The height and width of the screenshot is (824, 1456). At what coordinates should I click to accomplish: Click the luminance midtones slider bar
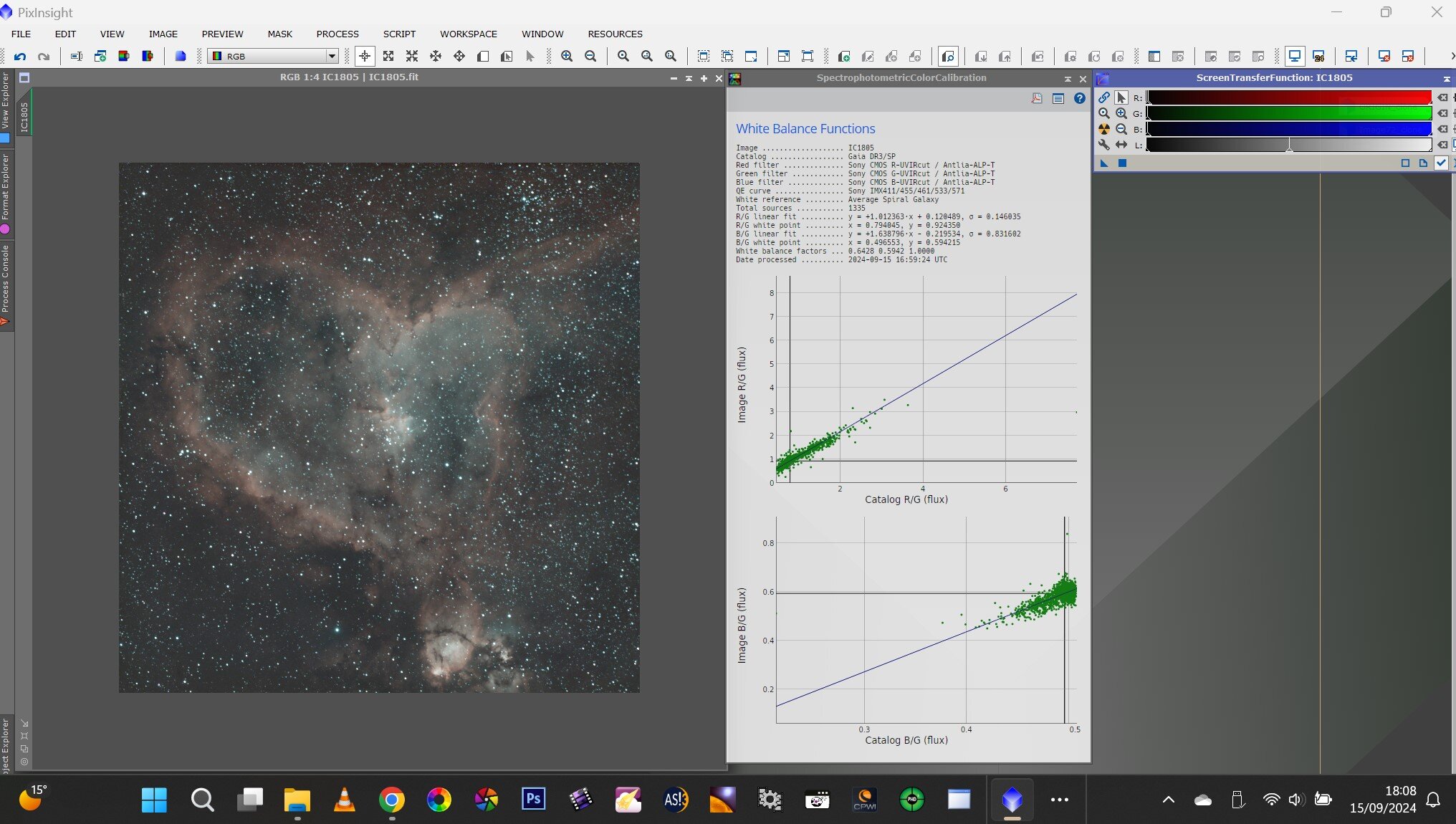(1288, 145)
